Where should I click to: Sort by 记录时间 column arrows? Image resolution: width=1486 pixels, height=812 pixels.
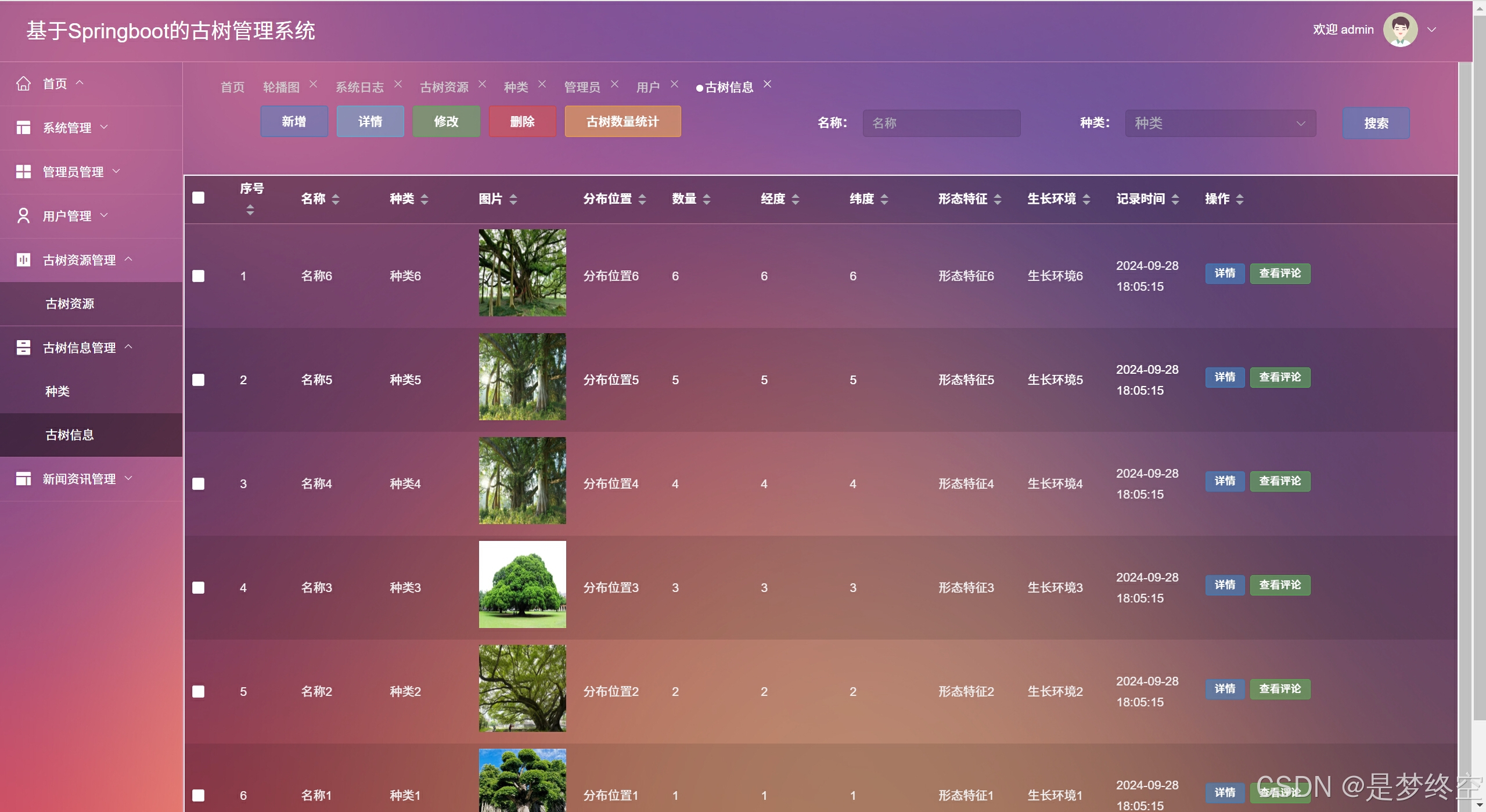[x=1175, y=199]
